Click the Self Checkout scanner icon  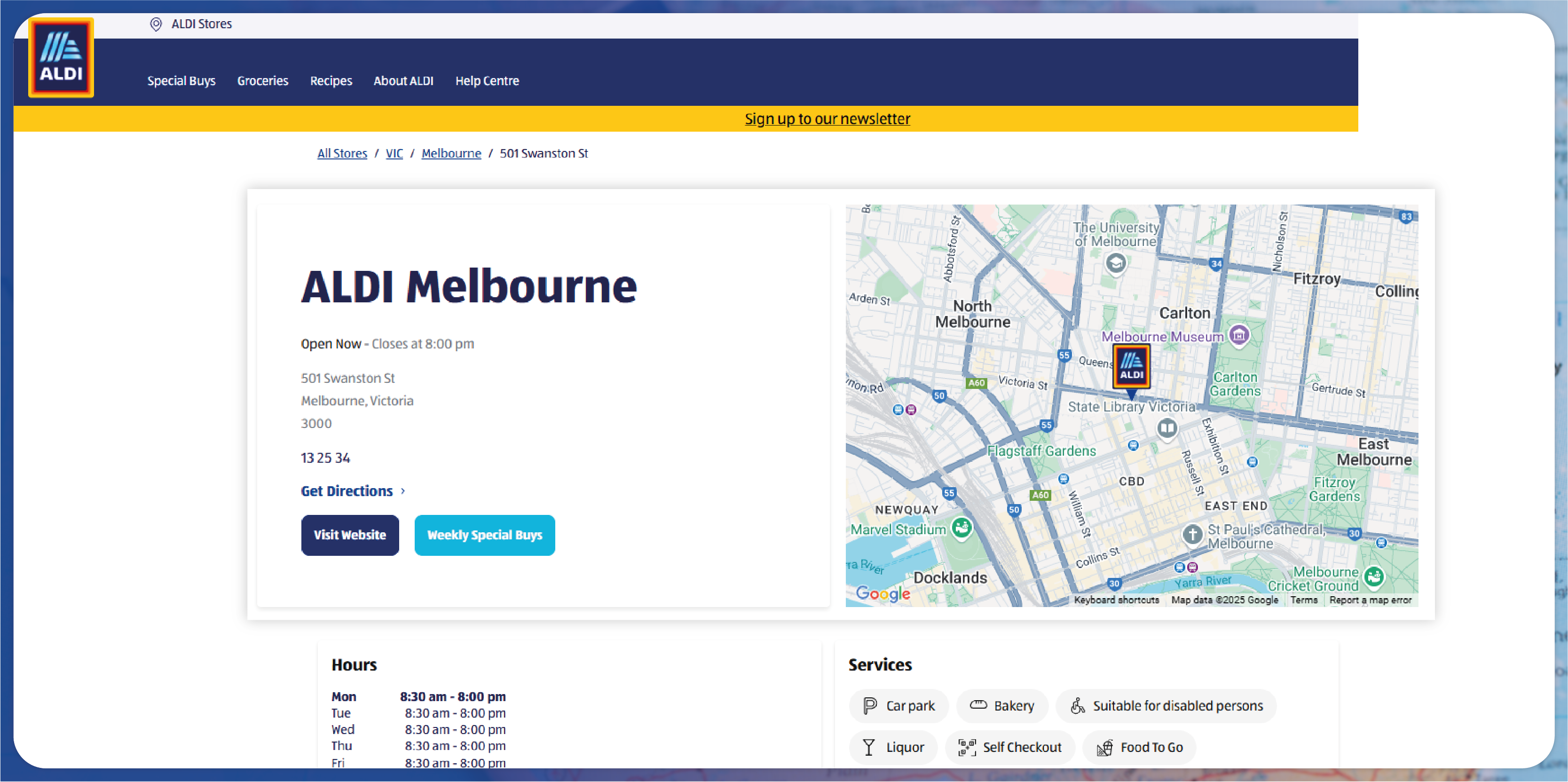967,747
